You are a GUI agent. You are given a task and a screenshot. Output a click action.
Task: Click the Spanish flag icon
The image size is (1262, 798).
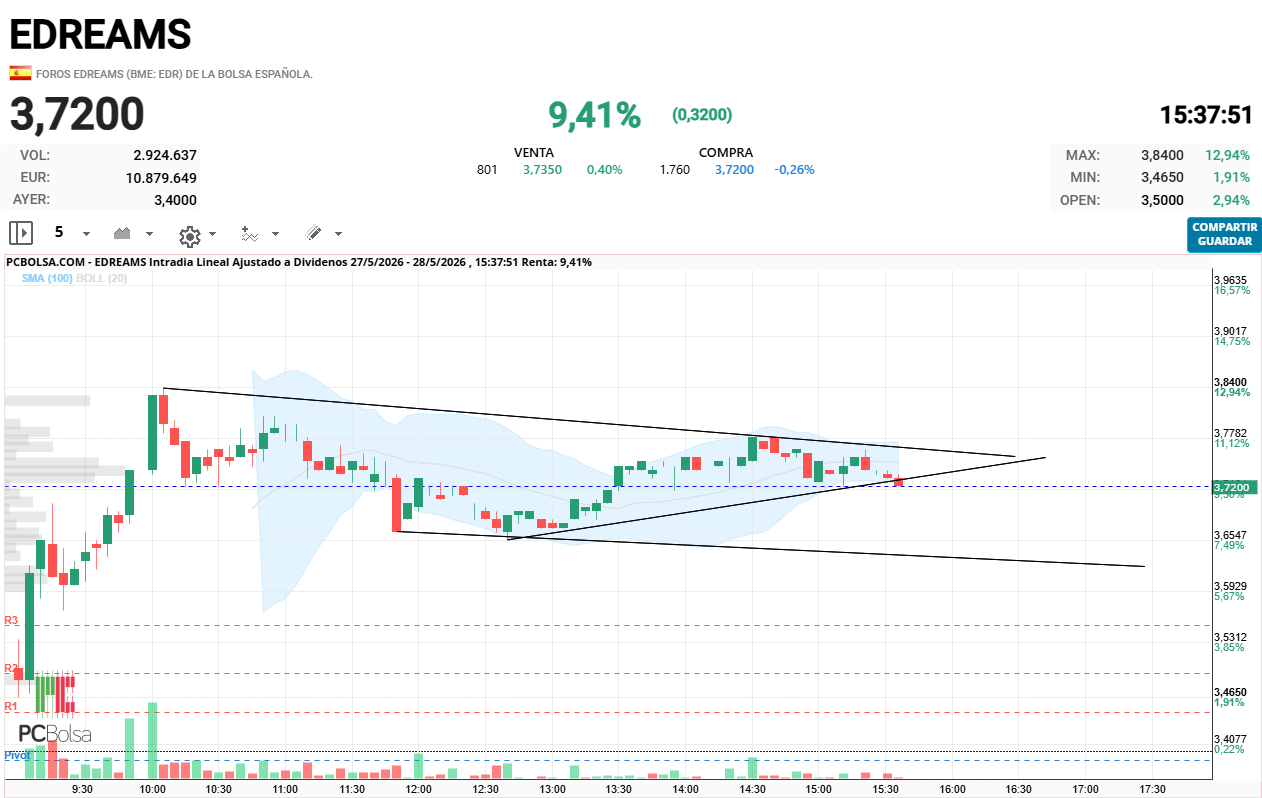[x=19, y=73]
